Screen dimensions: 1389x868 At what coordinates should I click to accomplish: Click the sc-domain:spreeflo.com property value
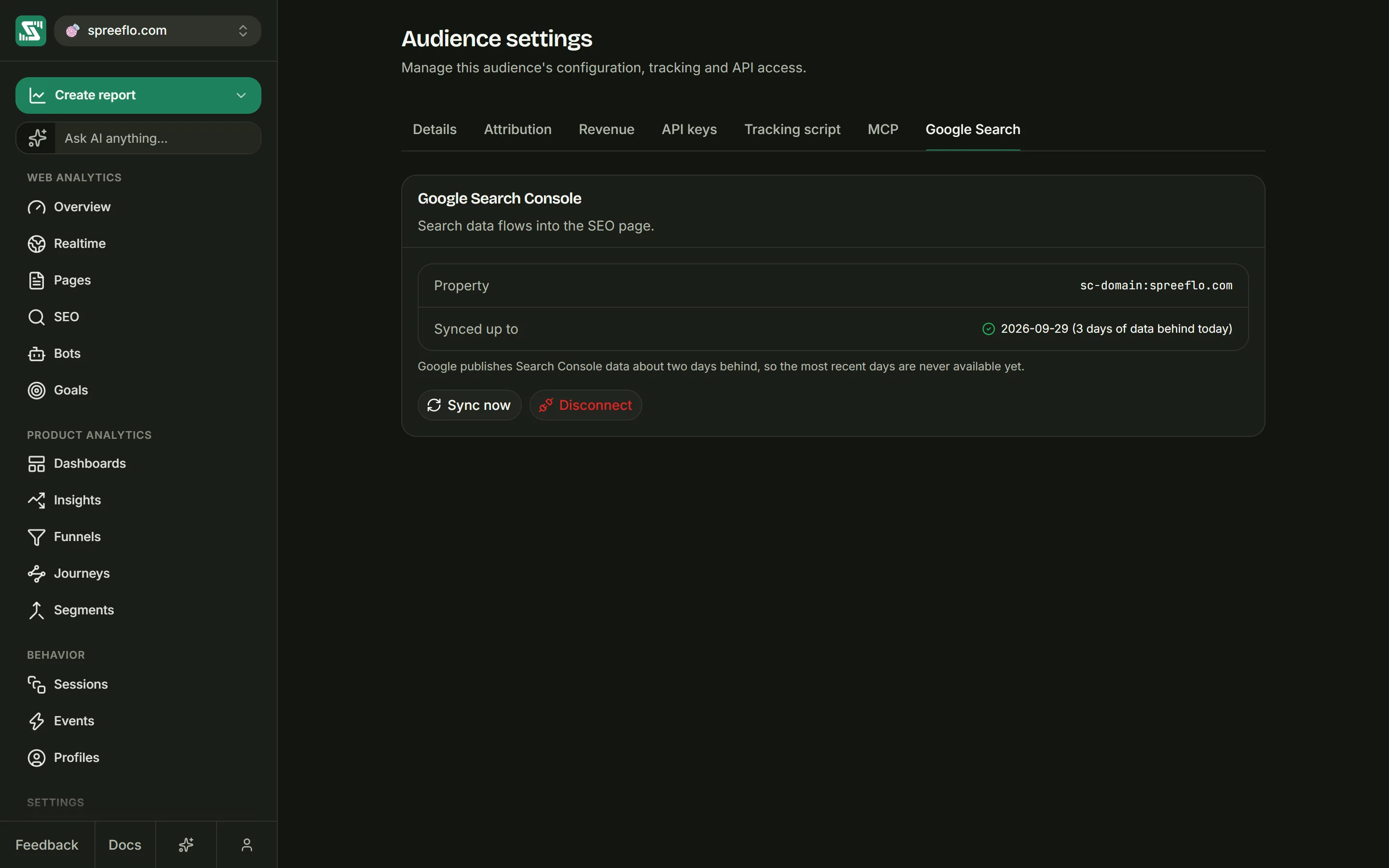[x=1156, y=285]
